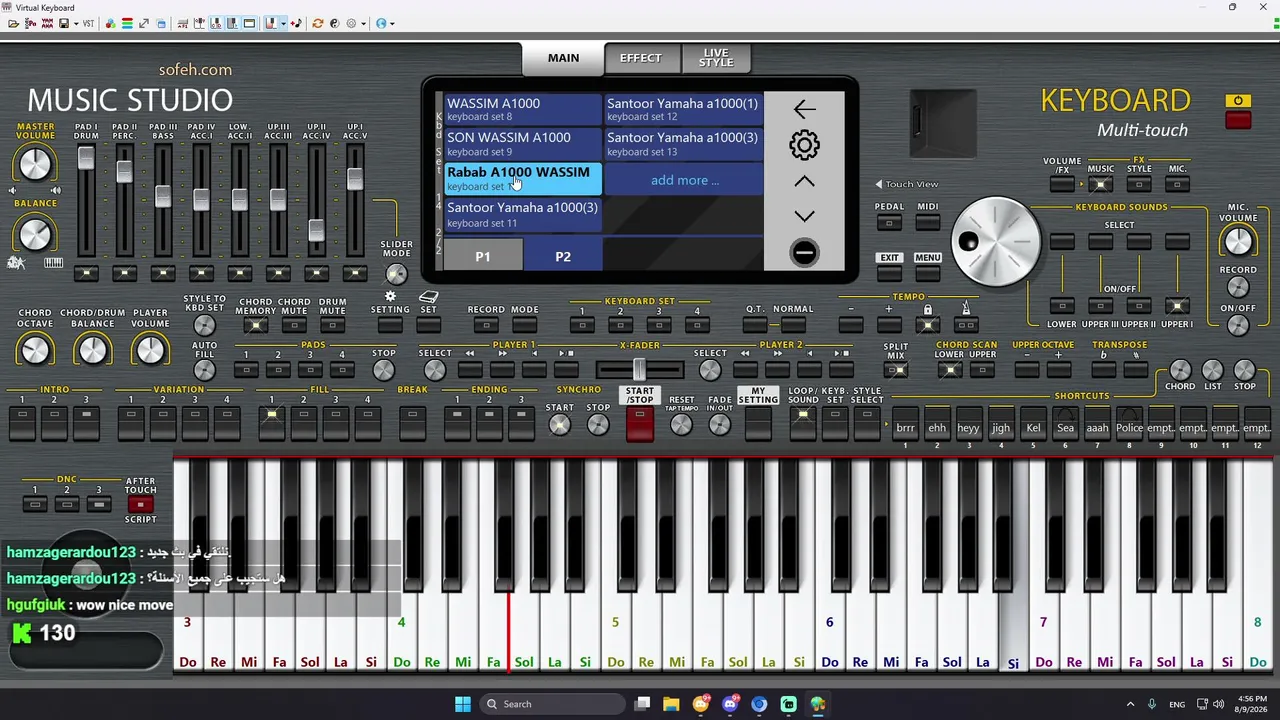The height and width of the screenshot is (720, 1280).
Task: Click the colored balls toolbar icon
Action: 110,23
